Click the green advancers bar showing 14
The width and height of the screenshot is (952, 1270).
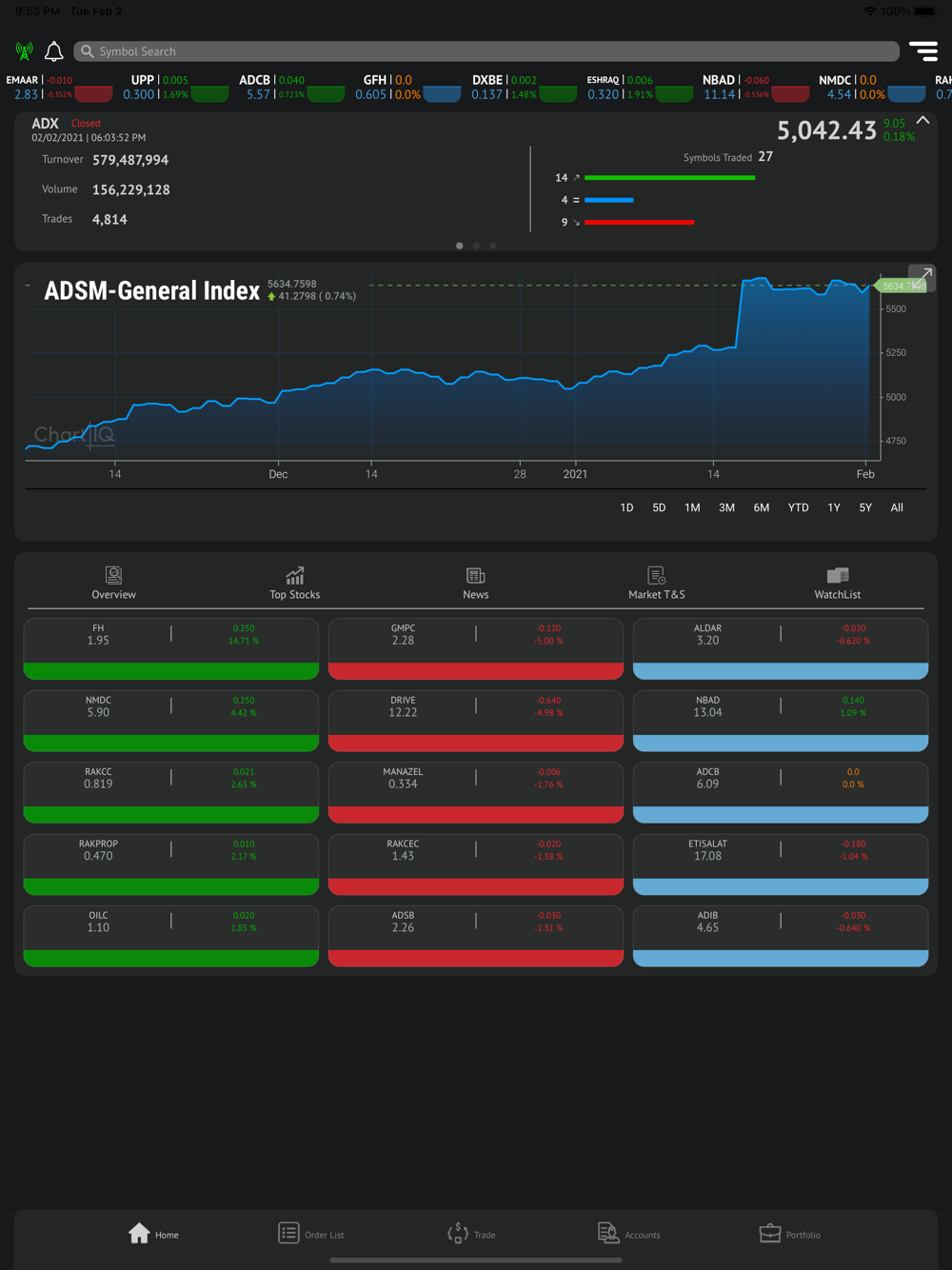669,178
